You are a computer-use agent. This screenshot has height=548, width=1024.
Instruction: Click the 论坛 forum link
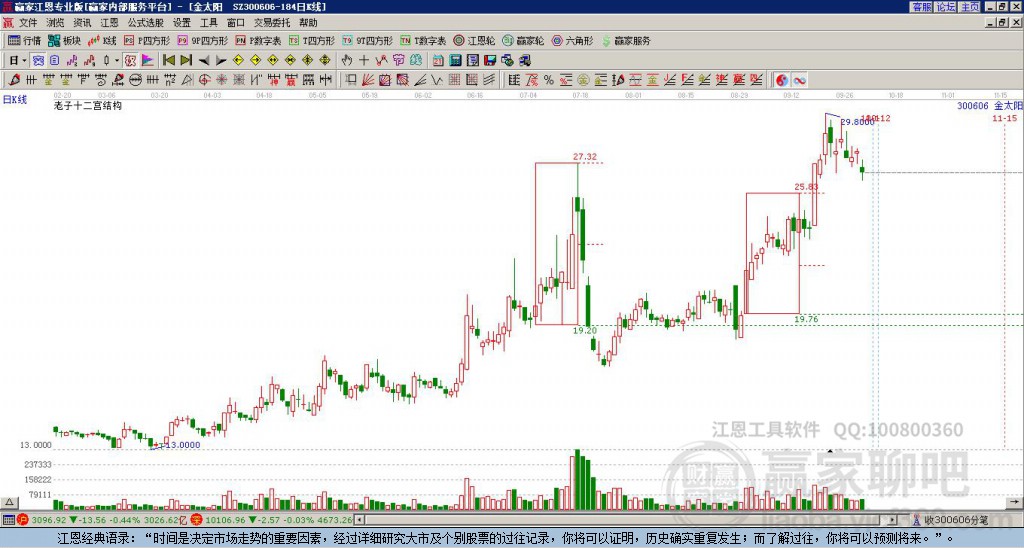pos(945,7)
